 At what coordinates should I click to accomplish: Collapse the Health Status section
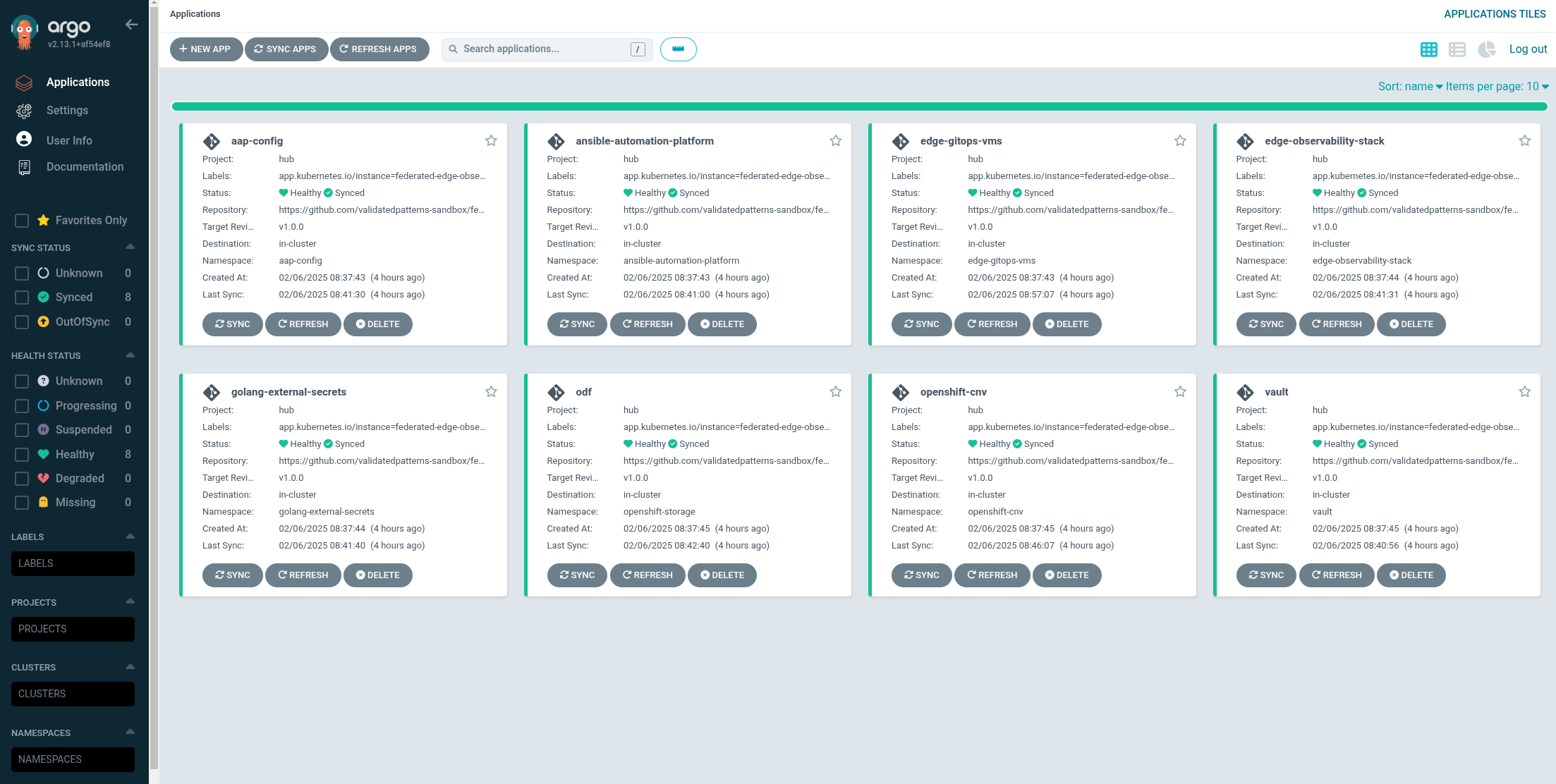coord(130,355)
